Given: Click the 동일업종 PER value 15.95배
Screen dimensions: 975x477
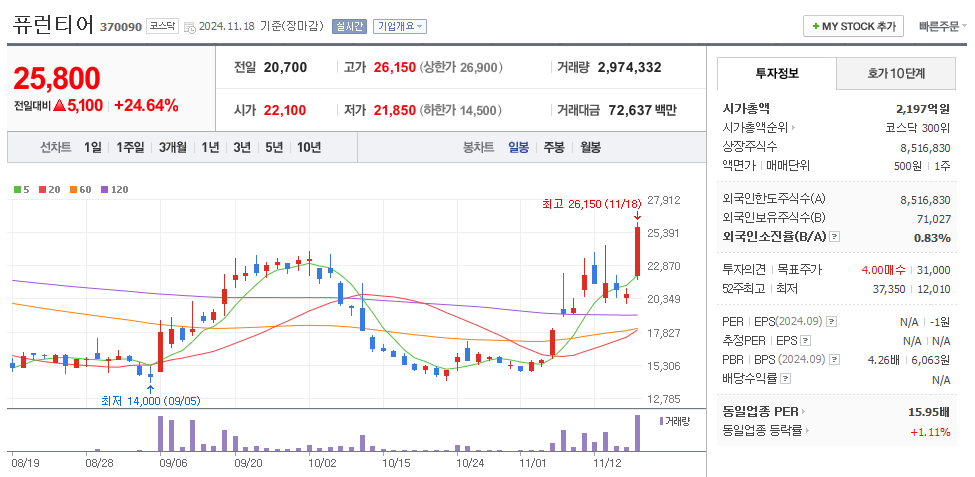Looking at the screenshot, I should [929, 411].
